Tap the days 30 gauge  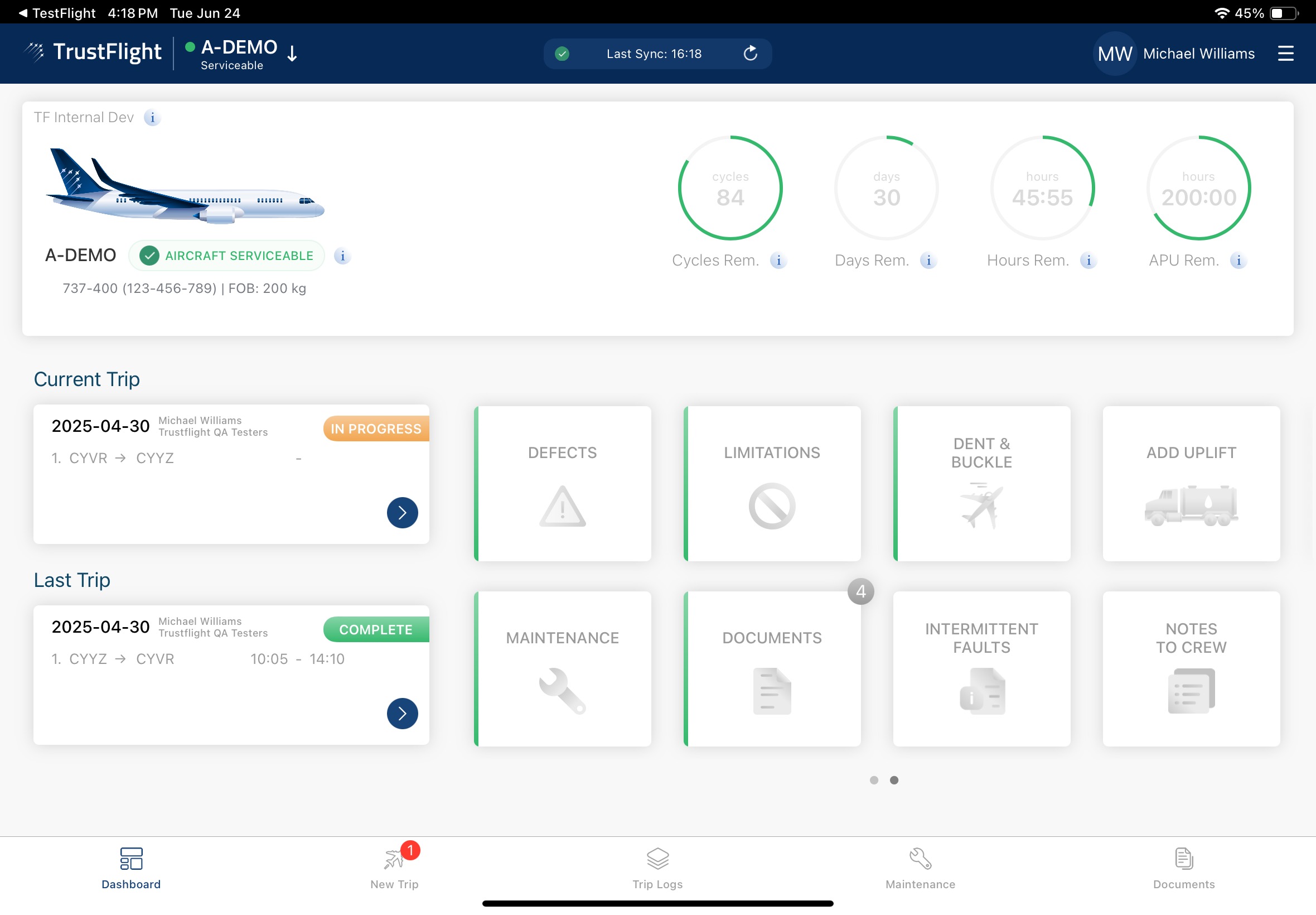pyautogui.click(x=886, y=188)
